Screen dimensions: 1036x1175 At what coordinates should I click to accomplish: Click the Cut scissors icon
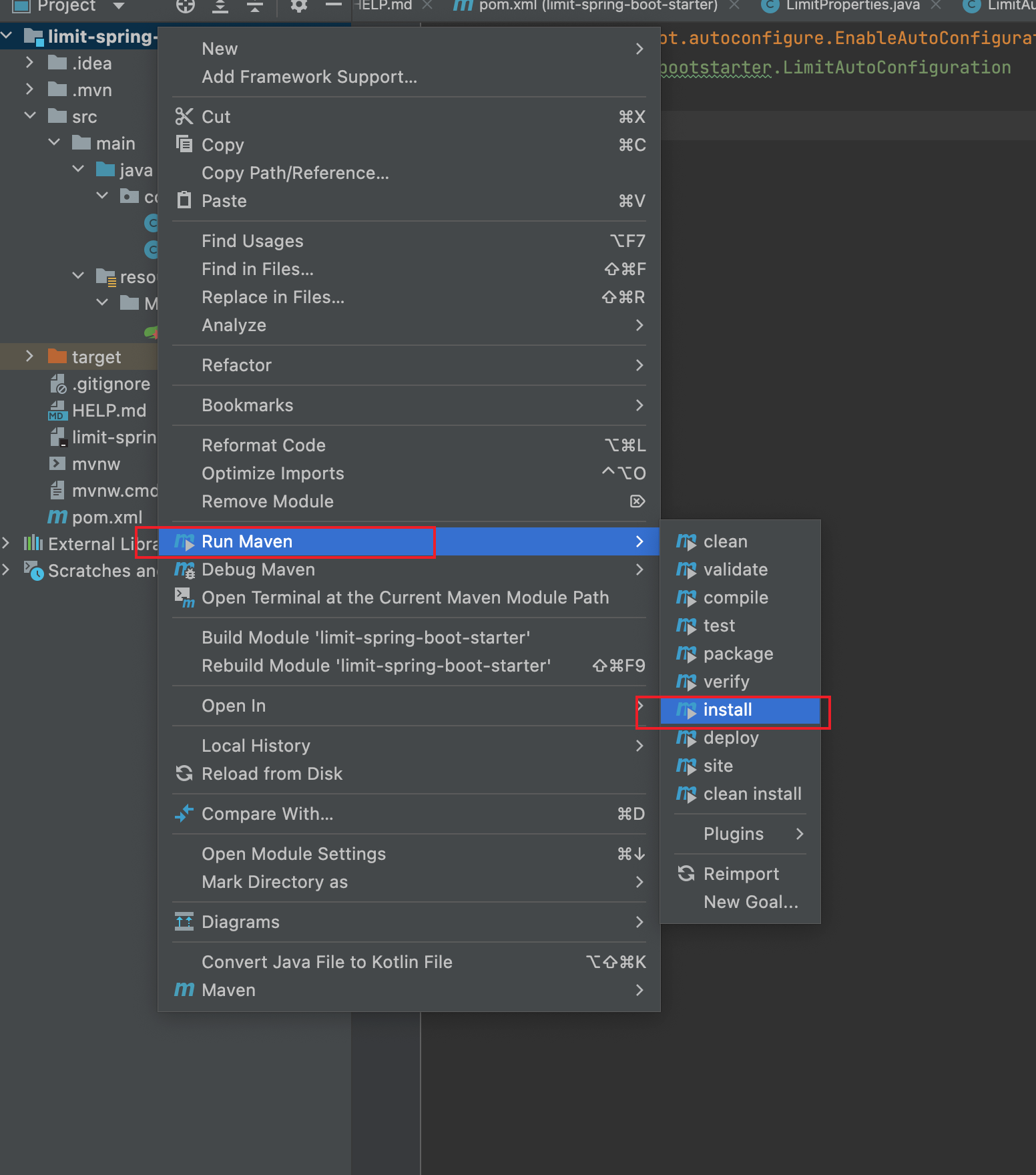[184, 116]
